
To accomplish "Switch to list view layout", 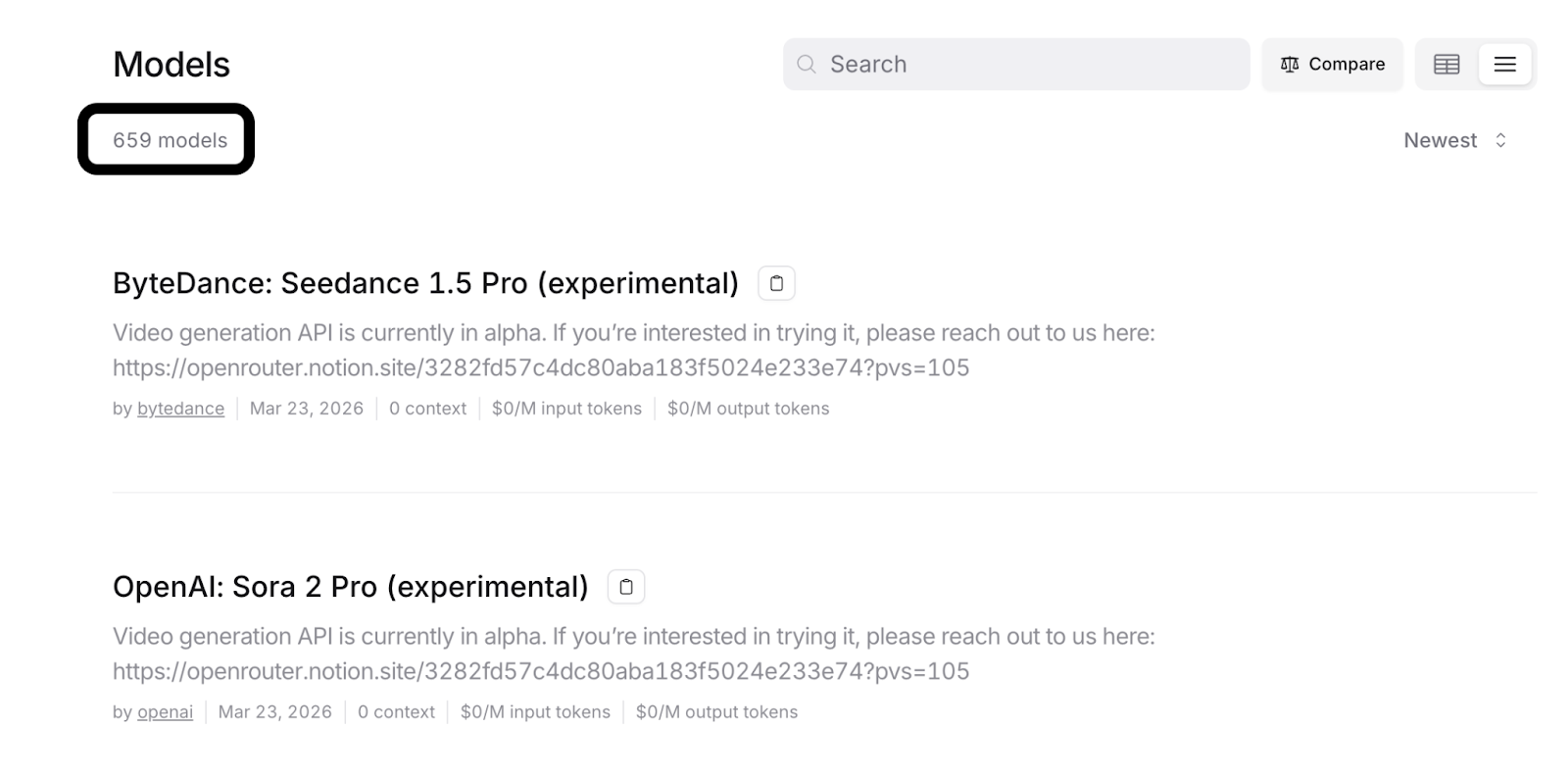I will [x=1504, y=65].
